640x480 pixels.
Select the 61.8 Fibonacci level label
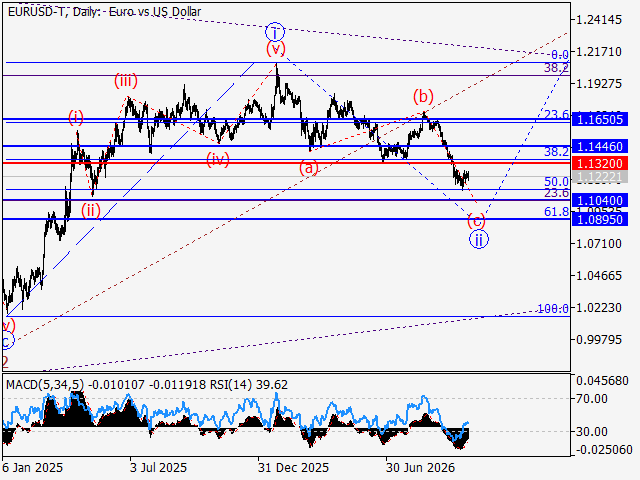pos(557,211)
